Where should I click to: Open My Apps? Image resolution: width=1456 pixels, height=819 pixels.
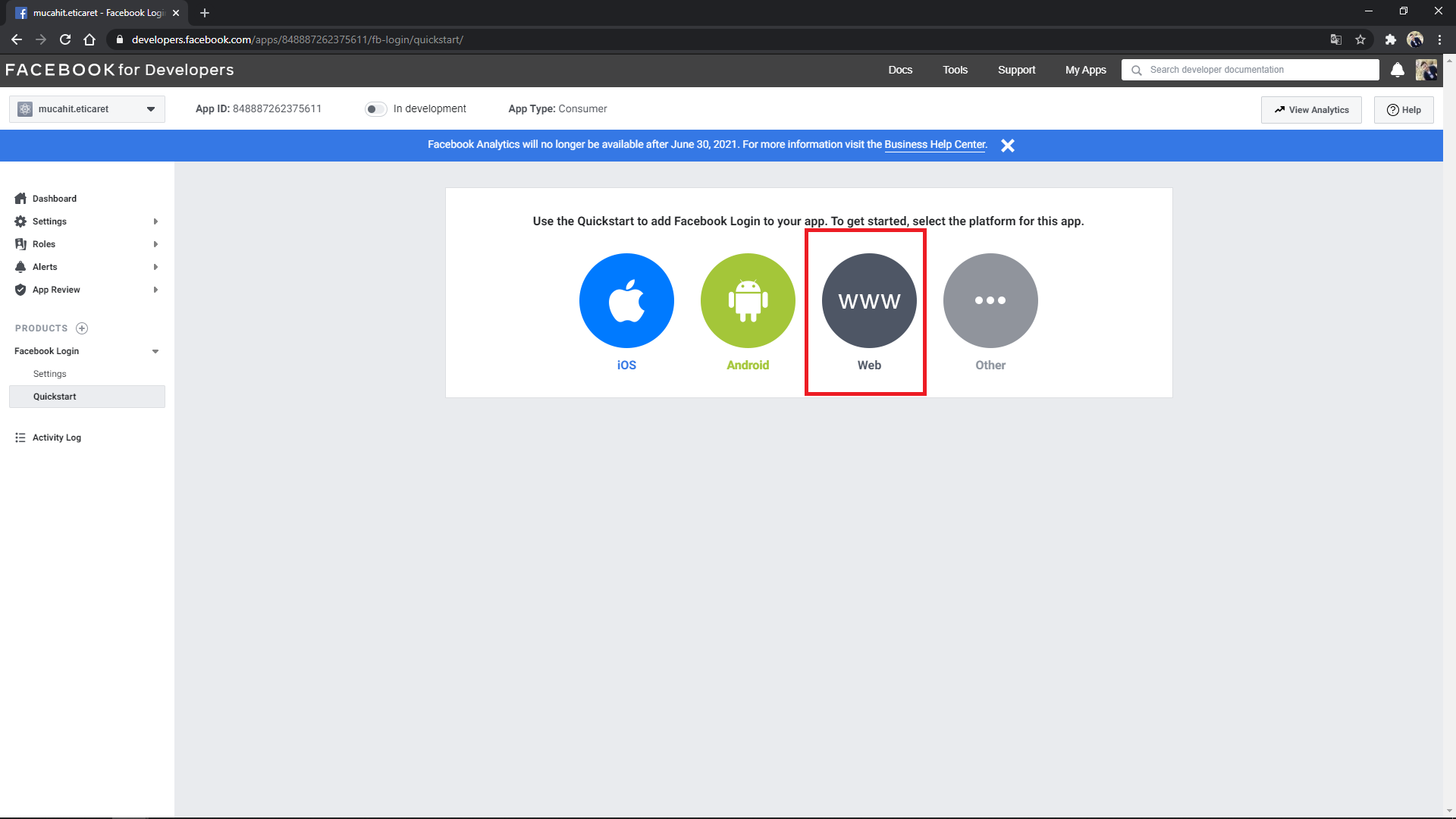point(1085,70)
